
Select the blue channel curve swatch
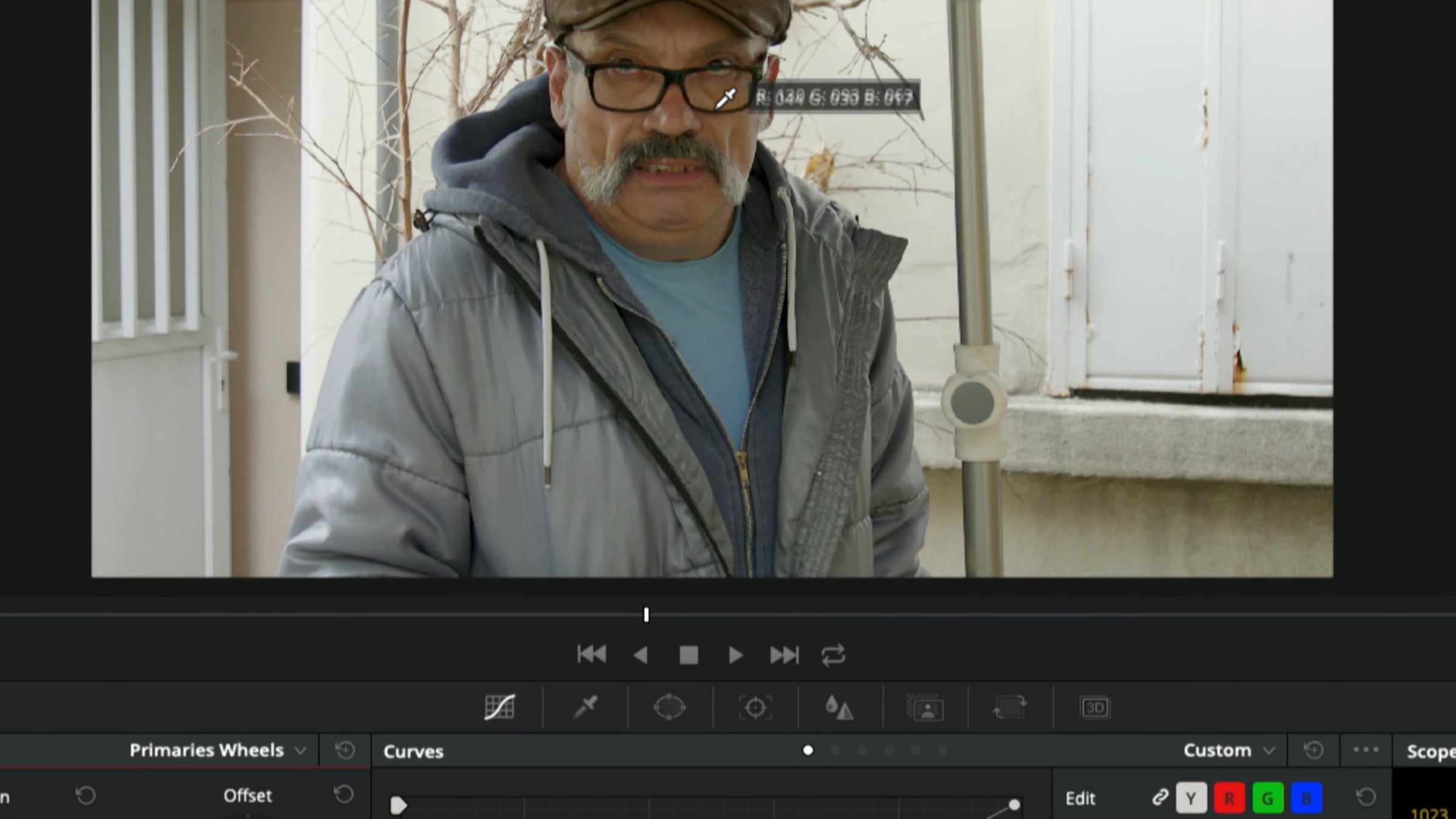[1306, 798]
